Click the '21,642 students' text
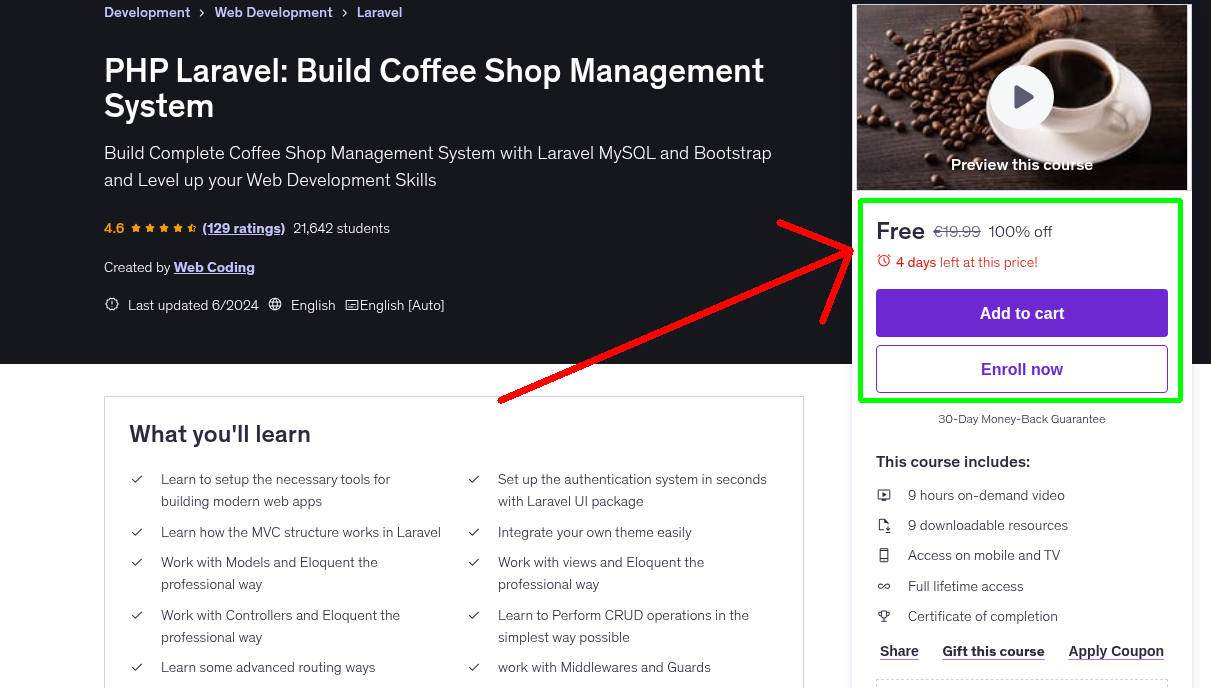Screen dimensions: 1211x688 [x=341, y=228]
